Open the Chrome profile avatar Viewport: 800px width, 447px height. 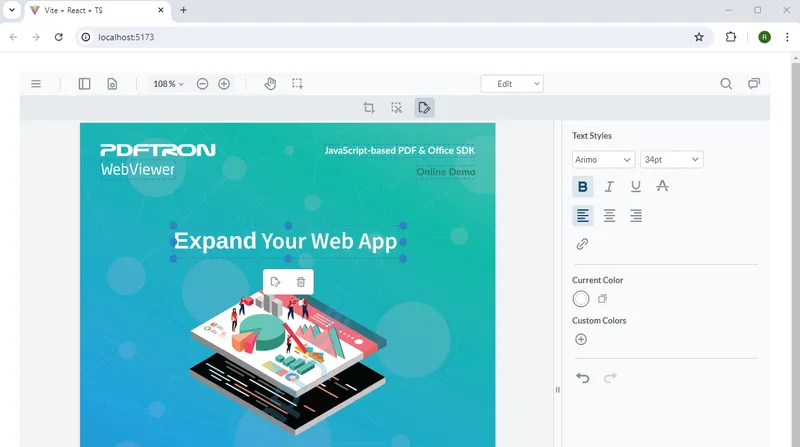pyautogui.click(x=764, y=37)
